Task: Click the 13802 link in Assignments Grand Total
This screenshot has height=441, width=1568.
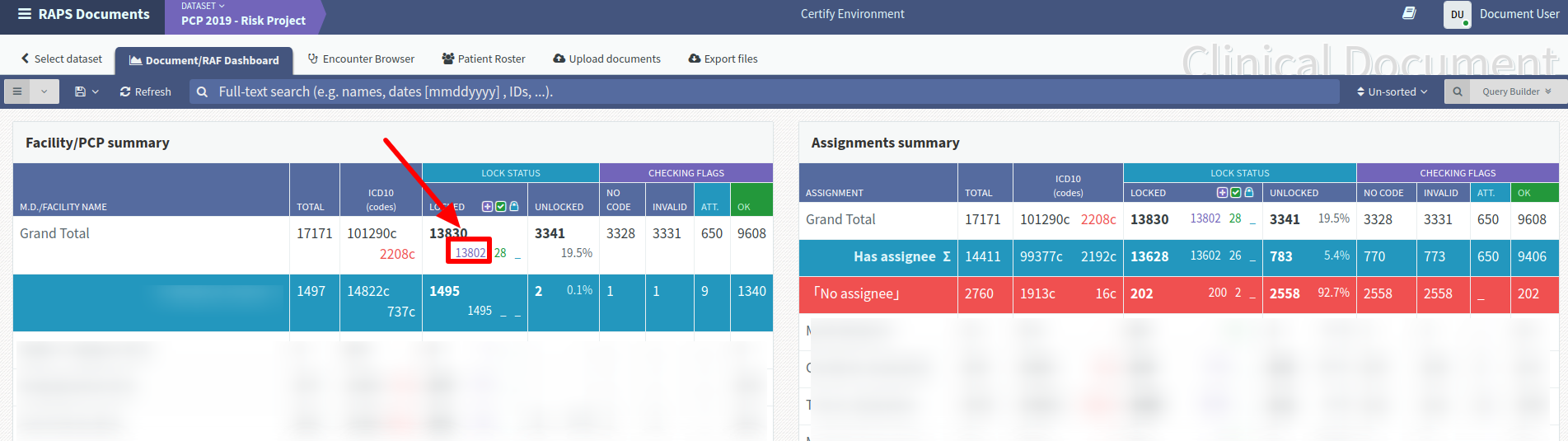Action: click(1205, 218)
